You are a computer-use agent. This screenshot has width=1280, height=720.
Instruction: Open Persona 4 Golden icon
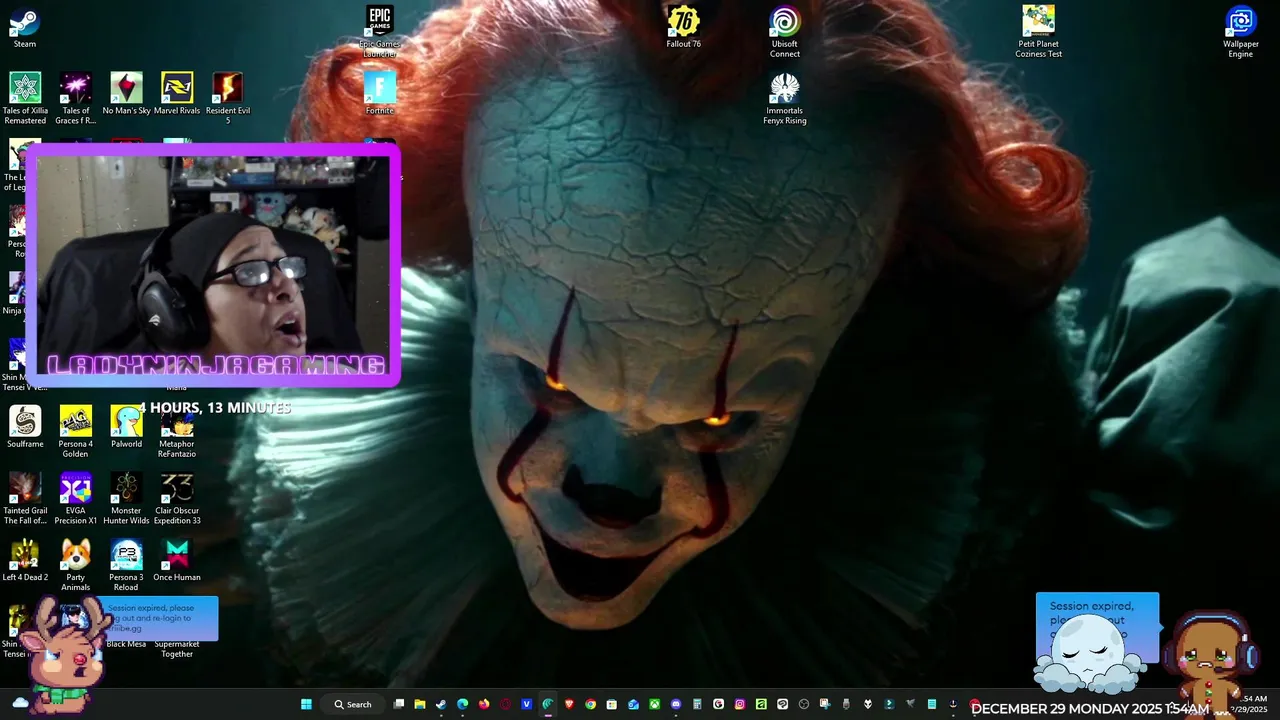(x=75, y=431)
